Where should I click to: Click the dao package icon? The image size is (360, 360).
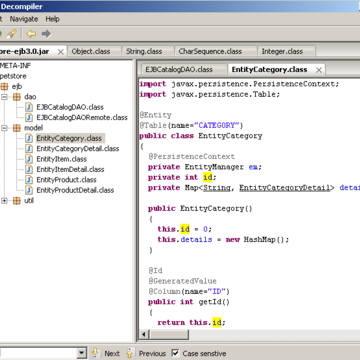click(x=17, y=97)
